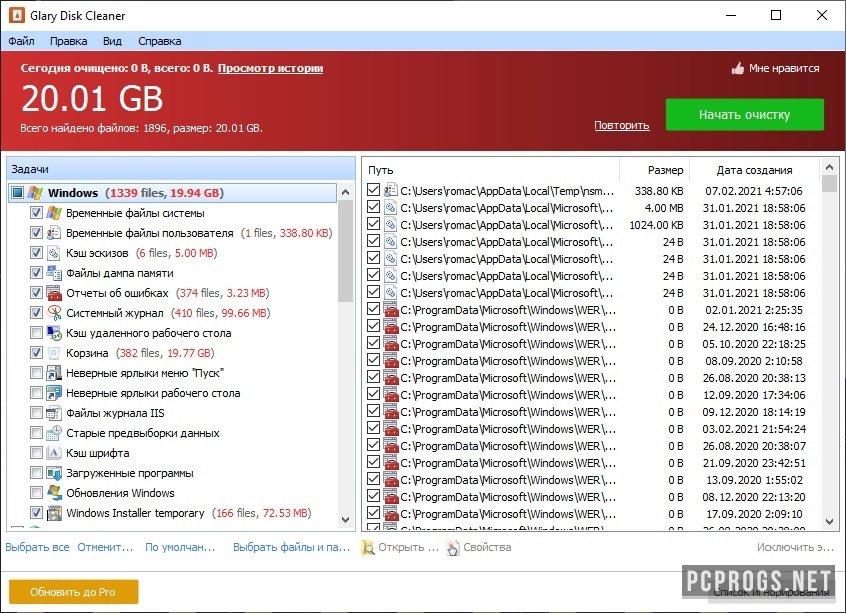Click the Обновить до Pro button

(x=73, y=592)
